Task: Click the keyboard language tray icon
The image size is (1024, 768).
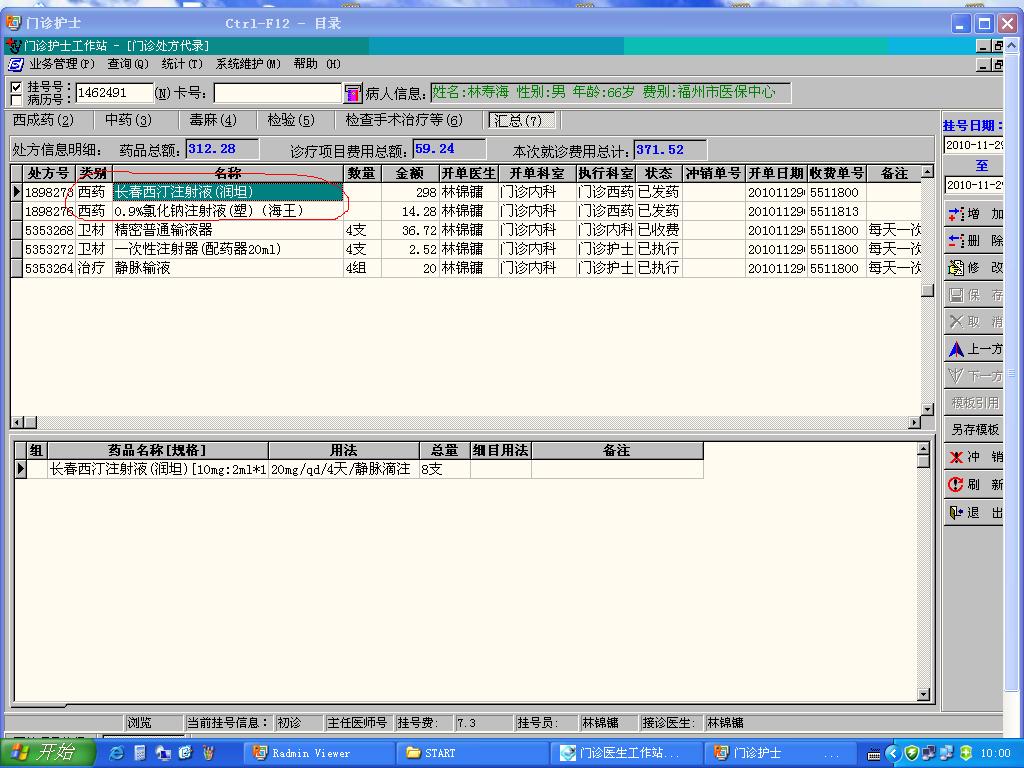Action: pyautogui.click(x=874, y=754)
